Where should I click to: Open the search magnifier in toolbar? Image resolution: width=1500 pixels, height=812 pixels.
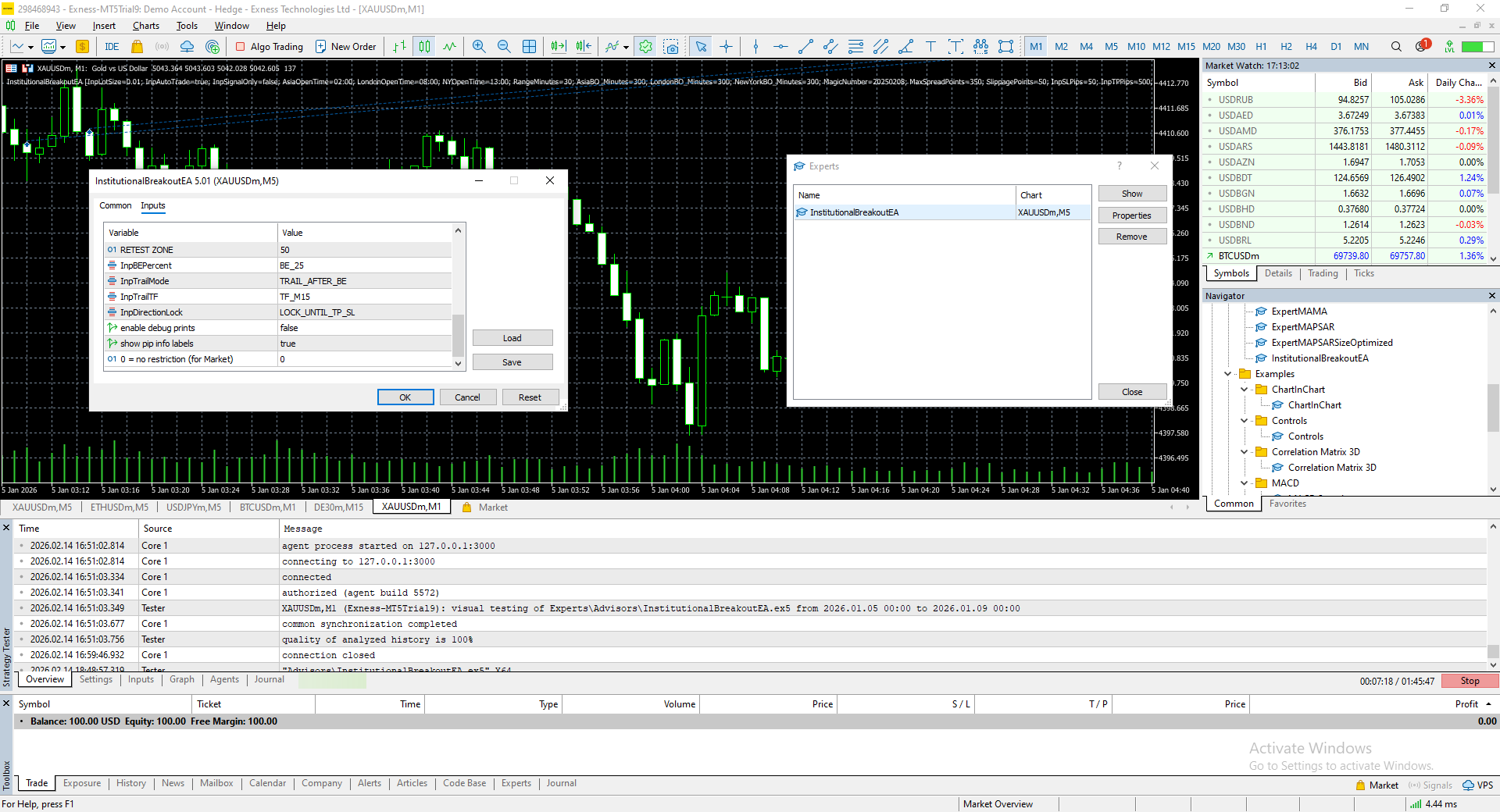[1395, 47]
